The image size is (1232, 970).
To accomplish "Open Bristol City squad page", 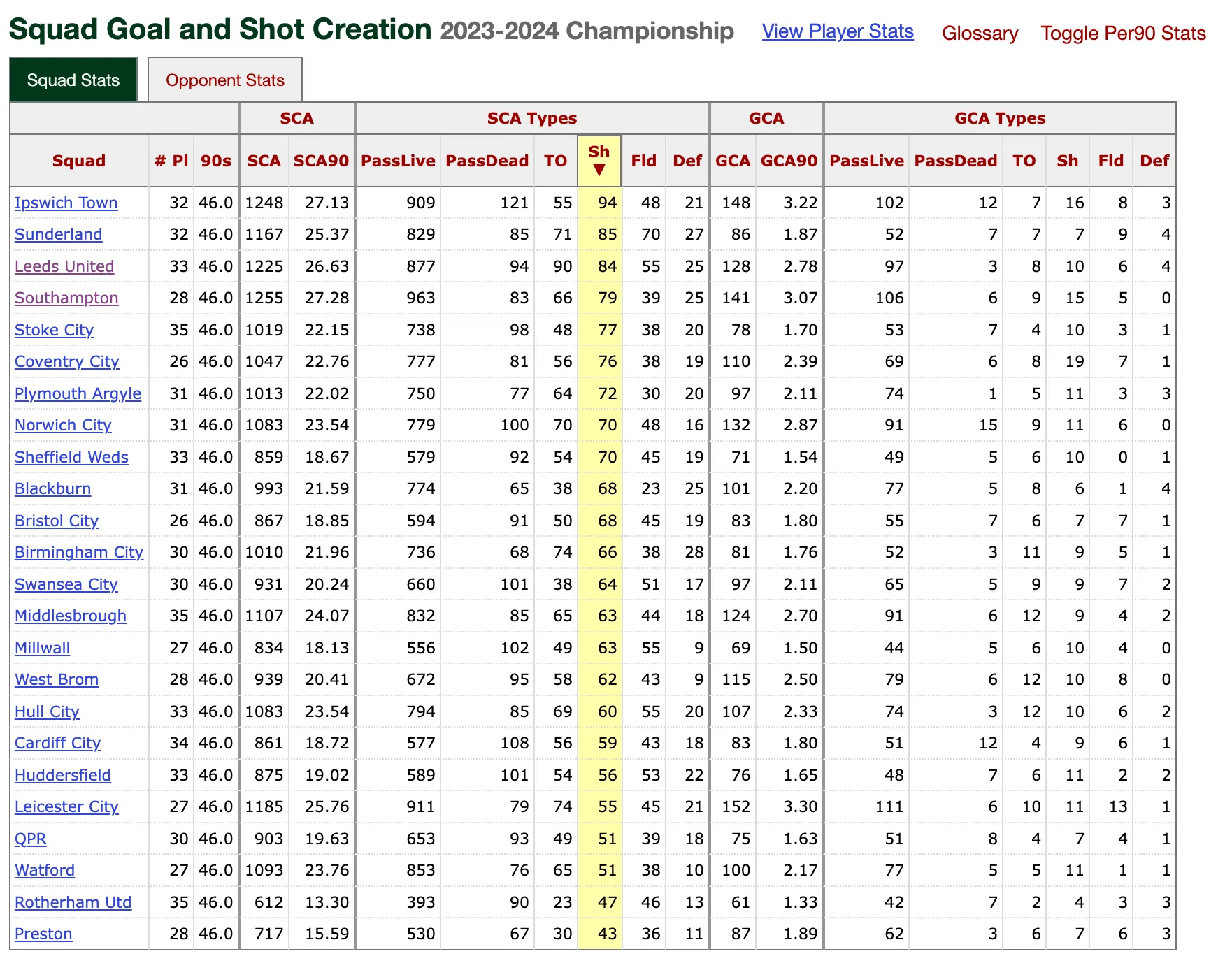I will 57,521.
